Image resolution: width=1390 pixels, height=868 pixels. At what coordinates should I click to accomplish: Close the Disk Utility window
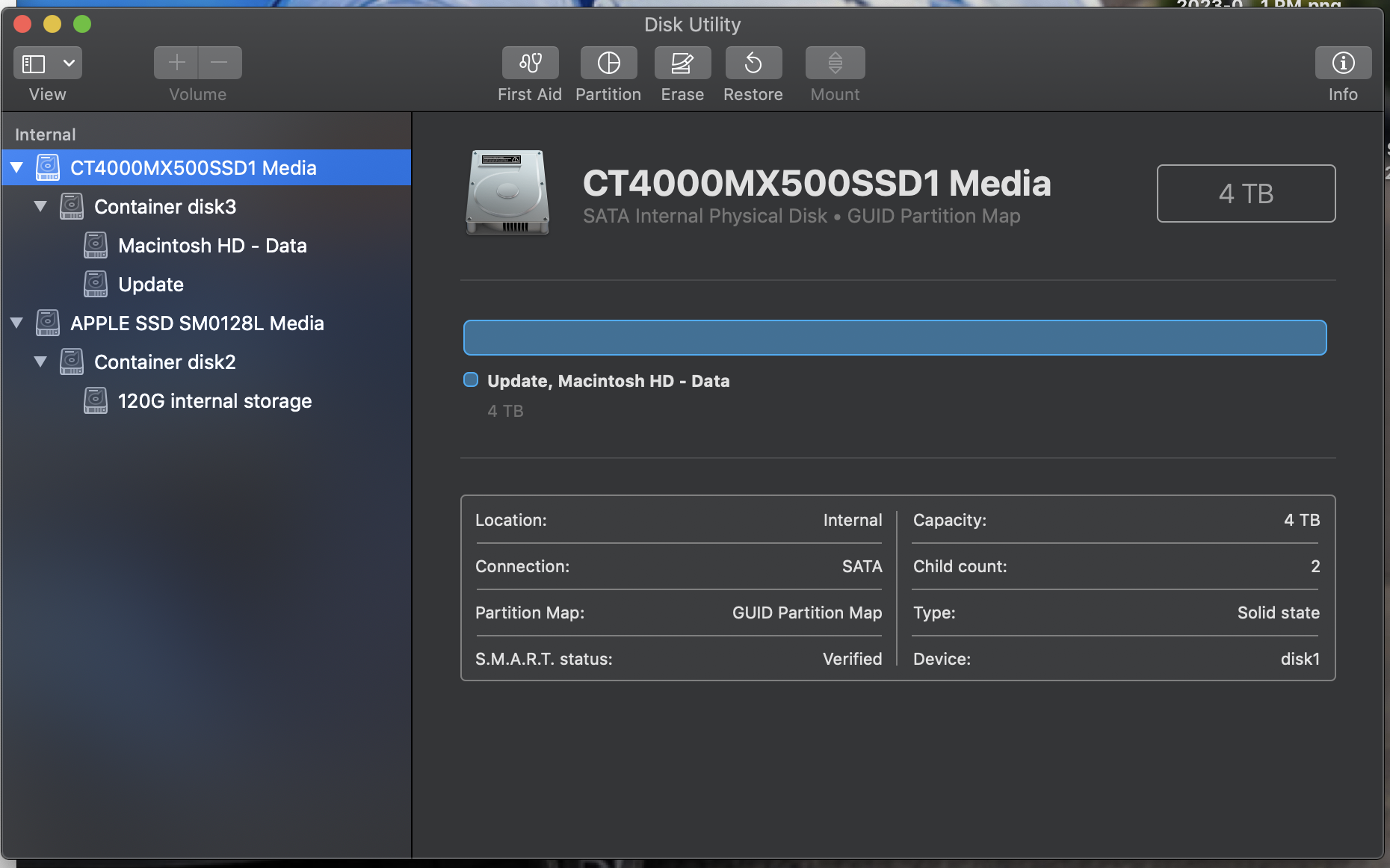[22, 25]
